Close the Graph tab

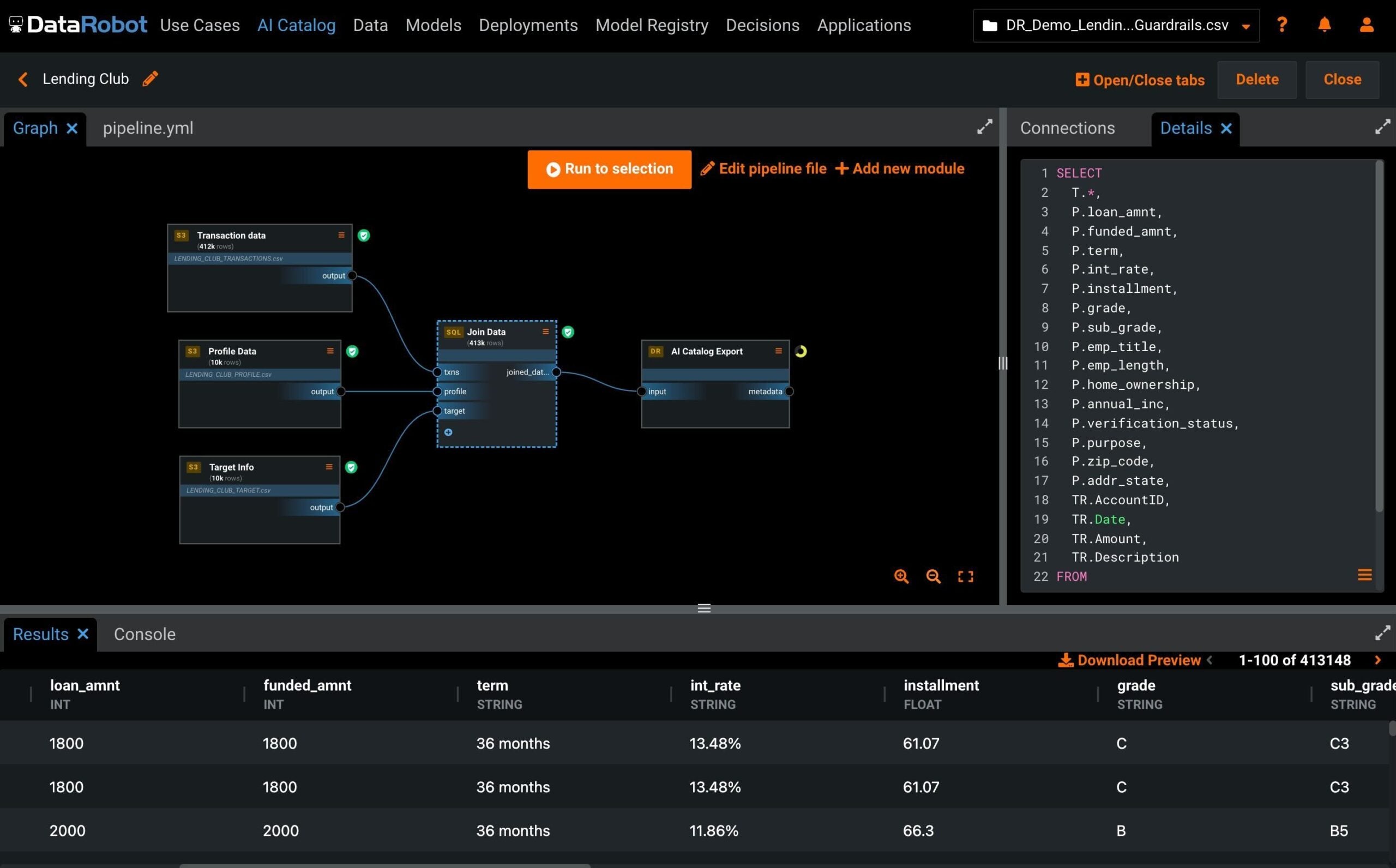tap(72, 128)
